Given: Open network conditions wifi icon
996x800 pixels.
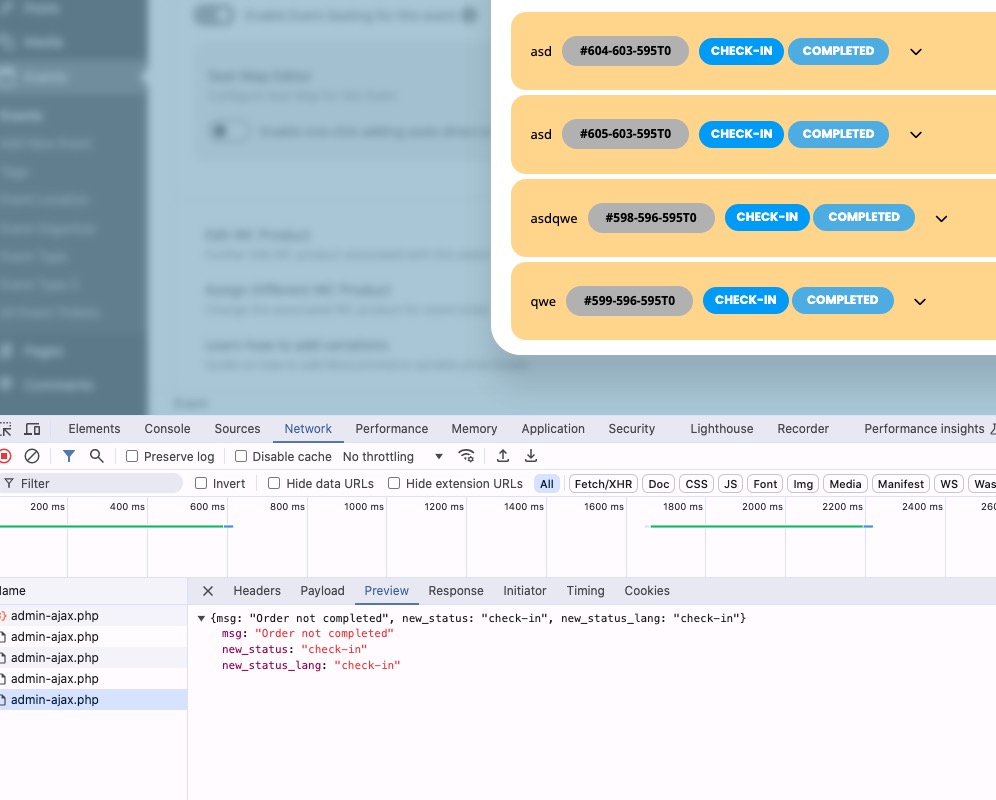Looking at the screenshot, I should [466, 456].
